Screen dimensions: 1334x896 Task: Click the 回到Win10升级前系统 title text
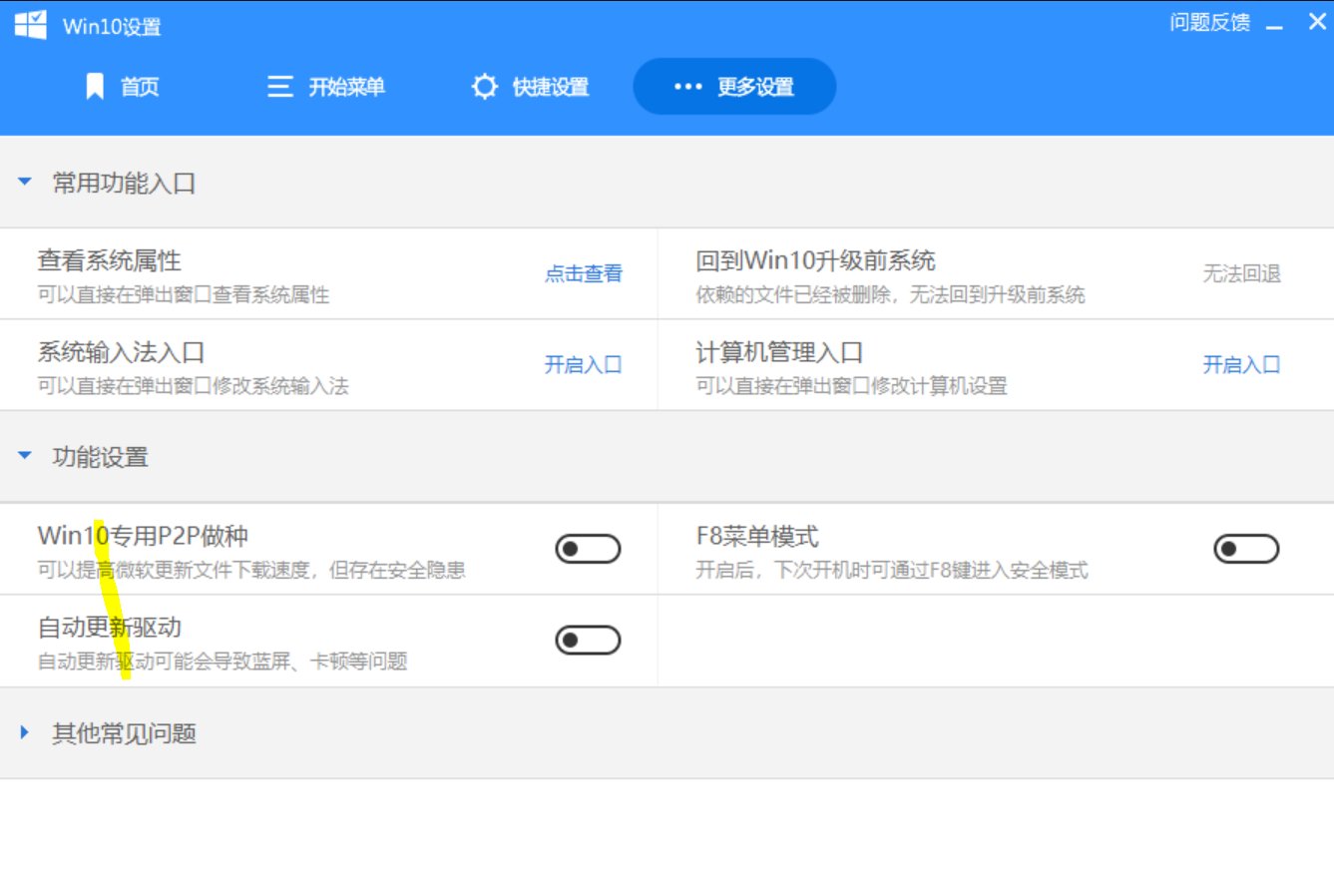[x=815, y=260]
